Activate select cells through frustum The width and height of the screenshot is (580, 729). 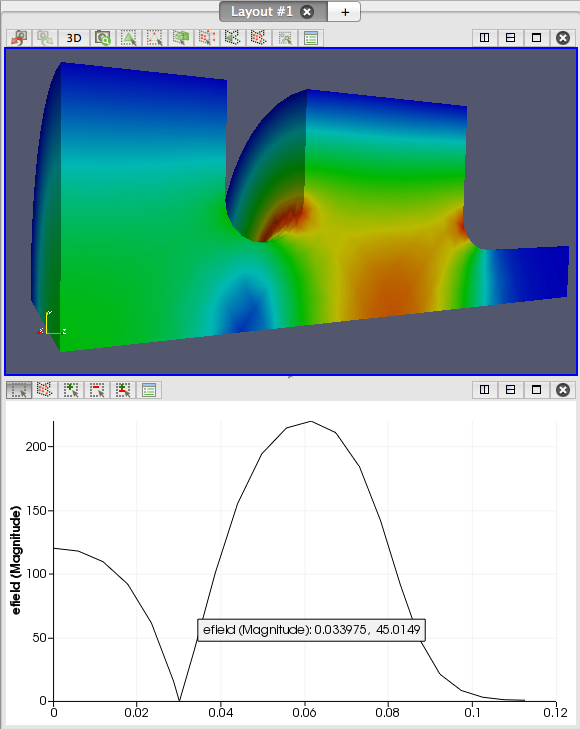181,38
